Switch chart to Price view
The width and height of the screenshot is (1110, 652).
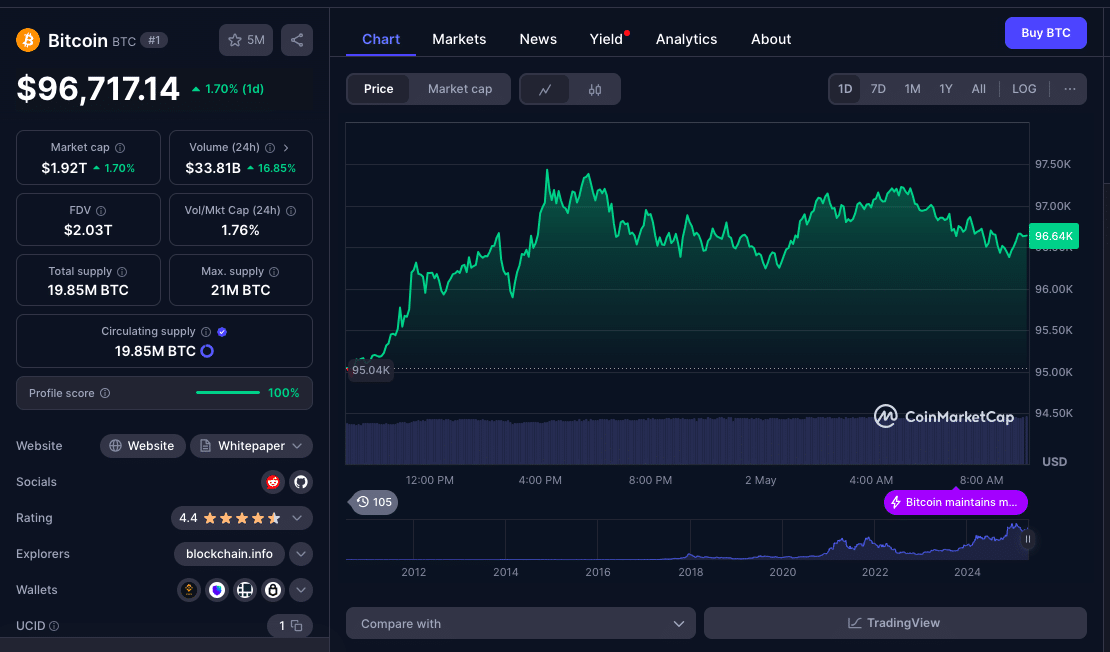point(378,89)
